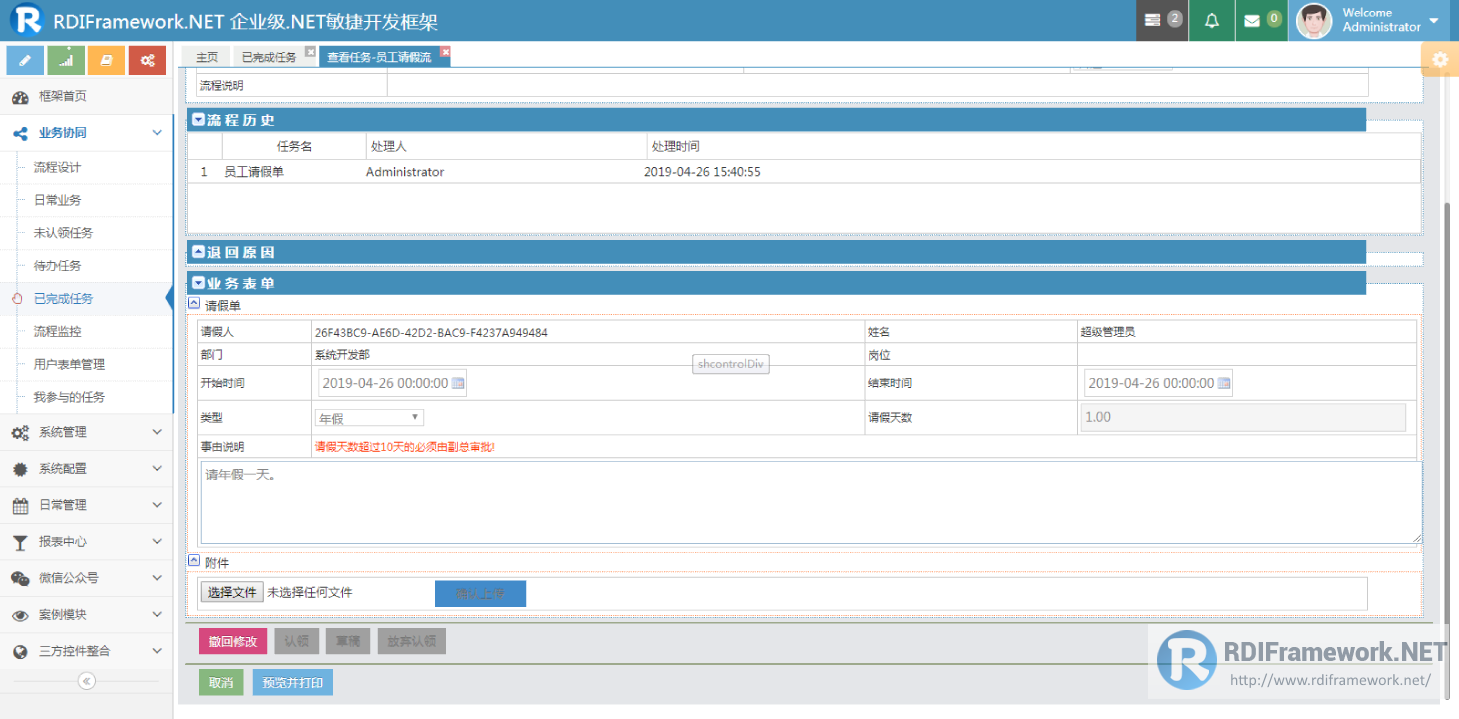This screenshot has width=1459, height=719.
Task: Switch to the 主页 tab
Action: coord(206,58)
